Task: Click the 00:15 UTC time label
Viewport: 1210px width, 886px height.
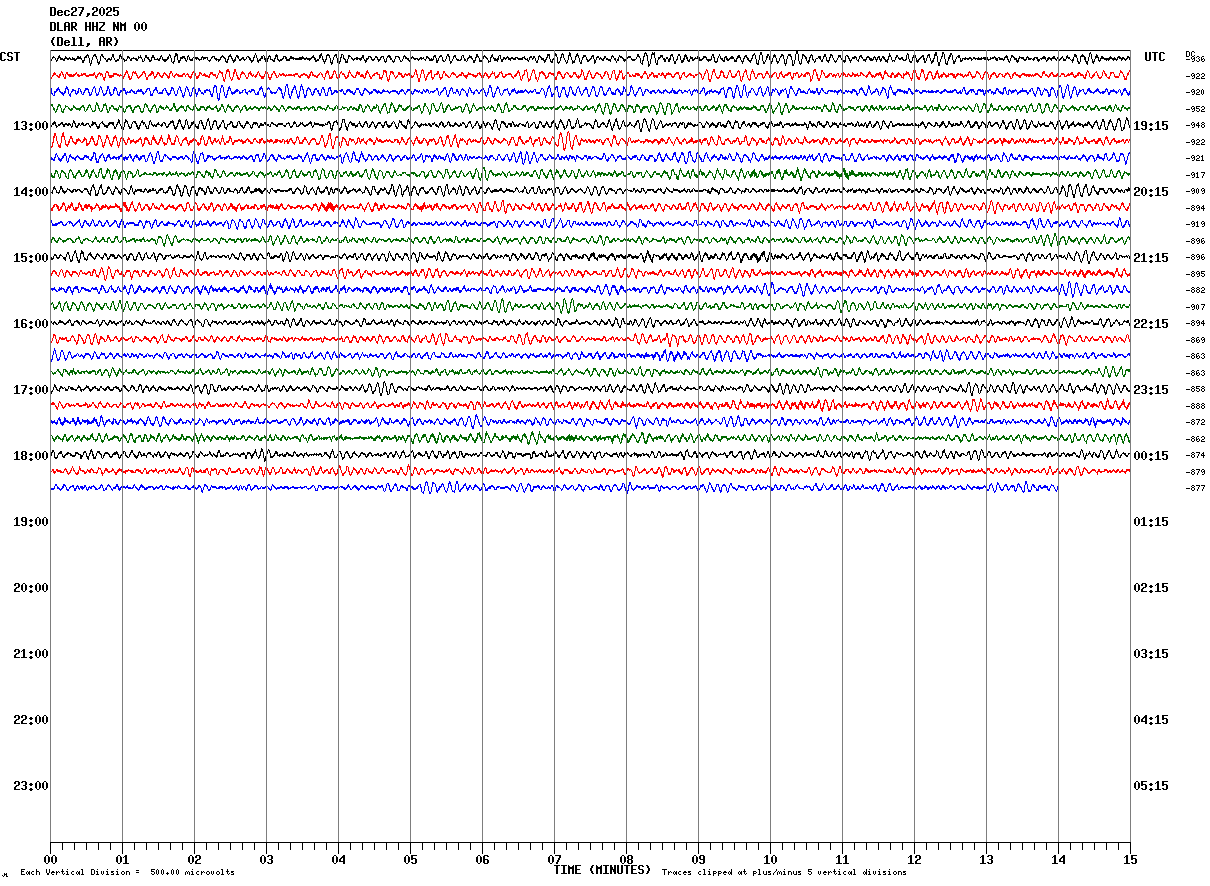Action: [1151, 456]
